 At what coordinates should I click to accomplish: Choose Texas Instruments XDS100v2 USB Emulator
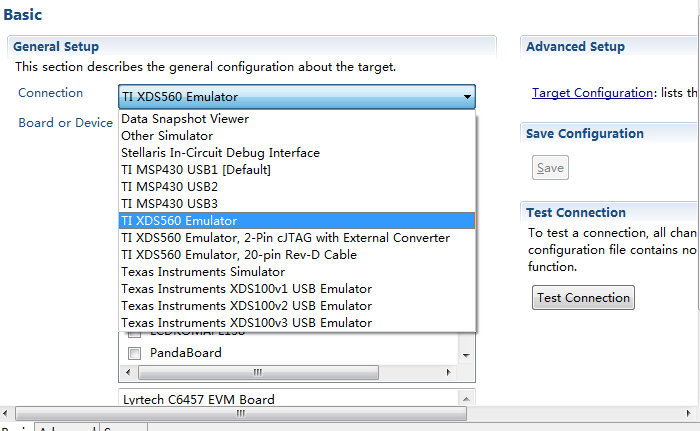pyautogui.click(x=246, y=306)
